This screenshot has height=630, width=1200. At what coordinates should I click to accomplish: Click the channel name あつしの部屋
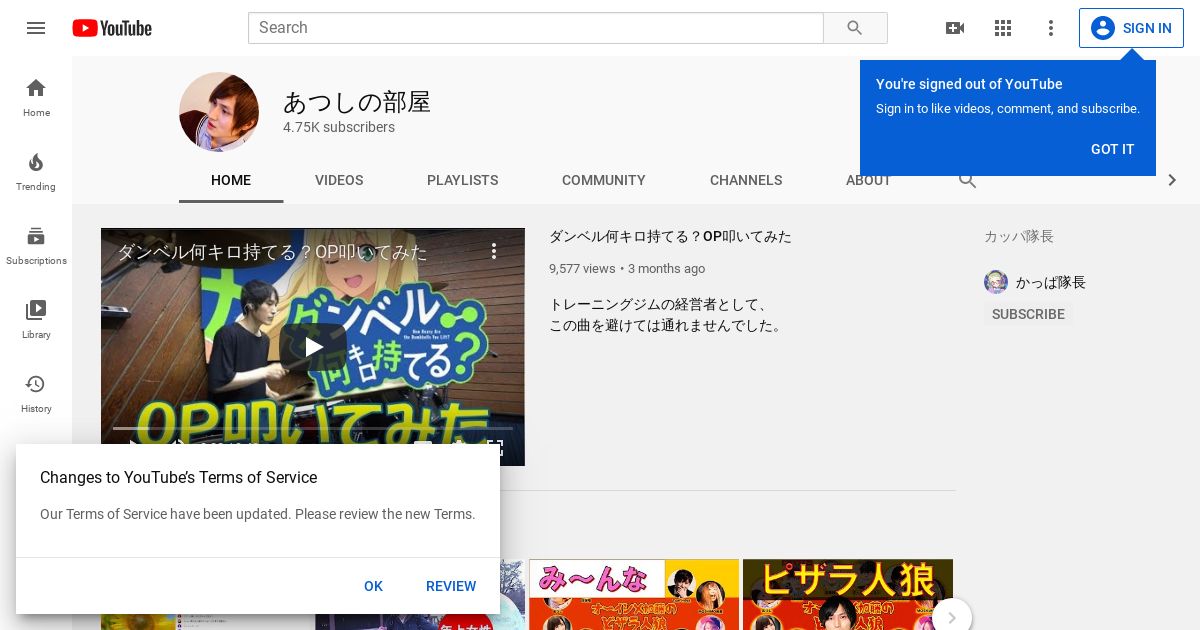tap(357, 102)
